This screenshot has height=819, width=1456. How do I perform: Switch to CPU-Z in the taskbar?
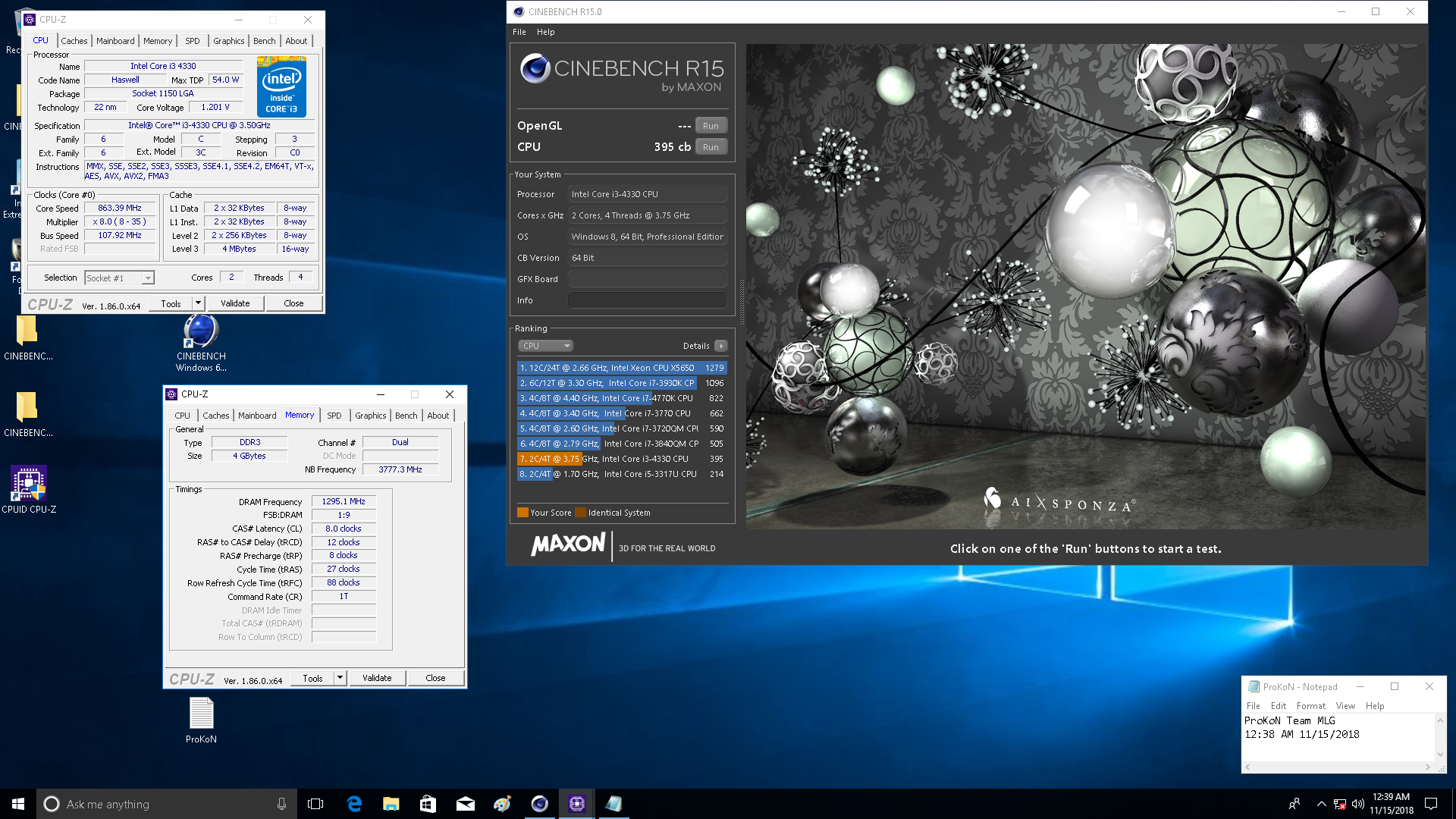[x=576, y=804]
